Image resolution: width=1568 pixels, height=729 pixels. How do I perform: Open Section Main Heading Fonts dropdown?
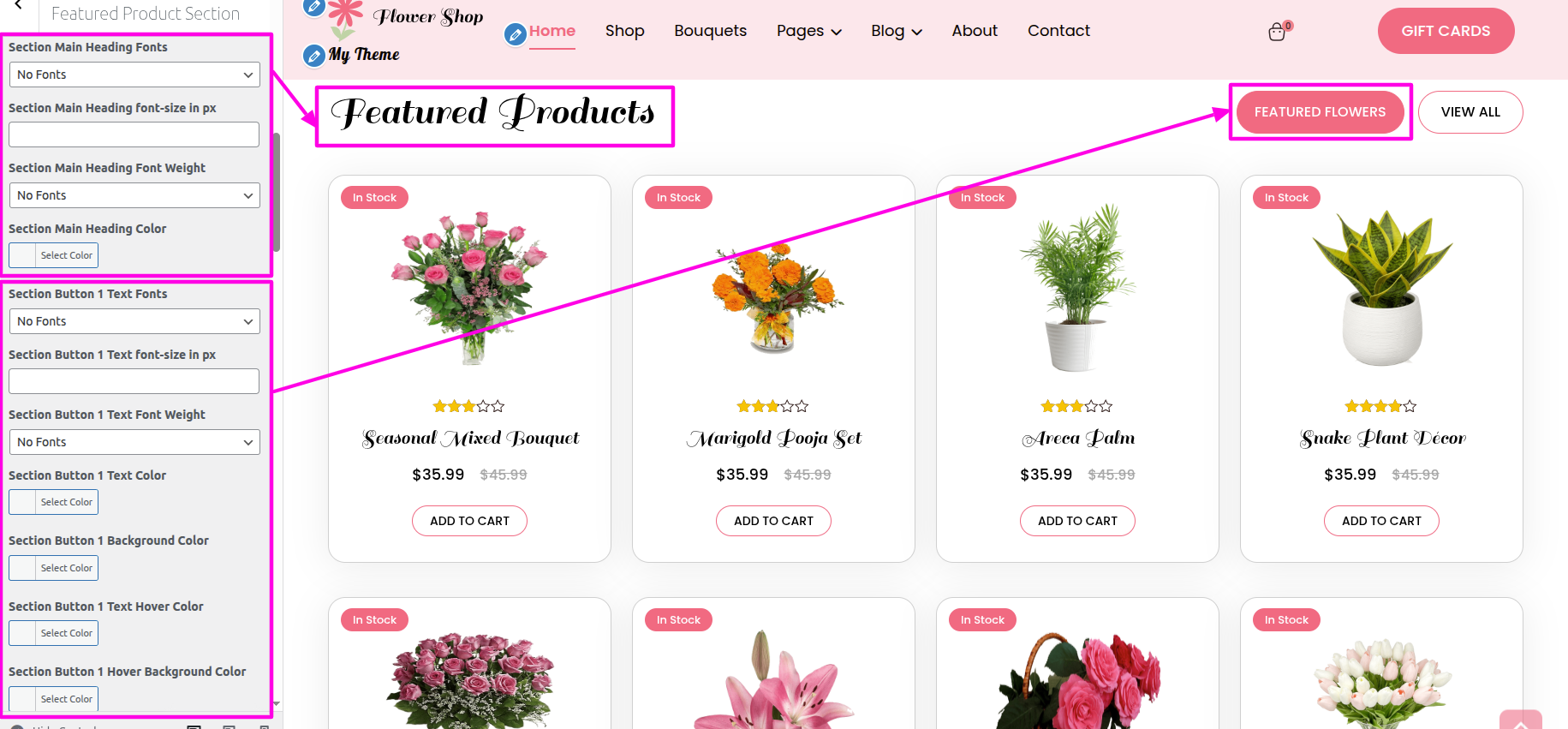(x=134, y=75)
